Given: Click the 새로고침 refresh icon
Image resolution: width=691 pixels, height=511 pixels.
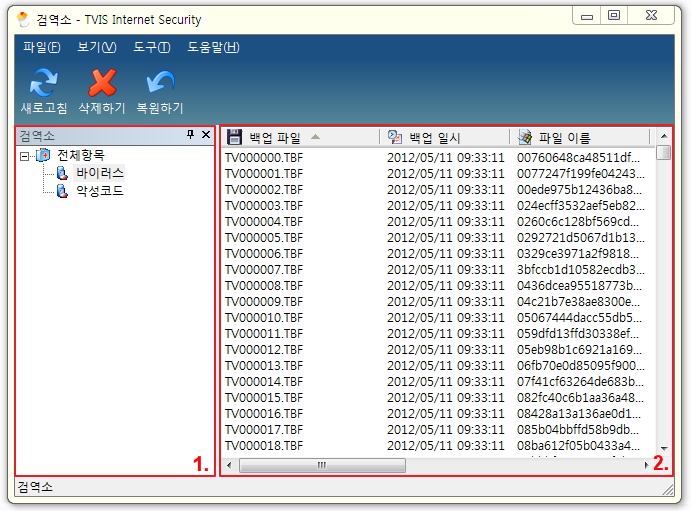Looking at the screenshot, I should coord(44,82).
